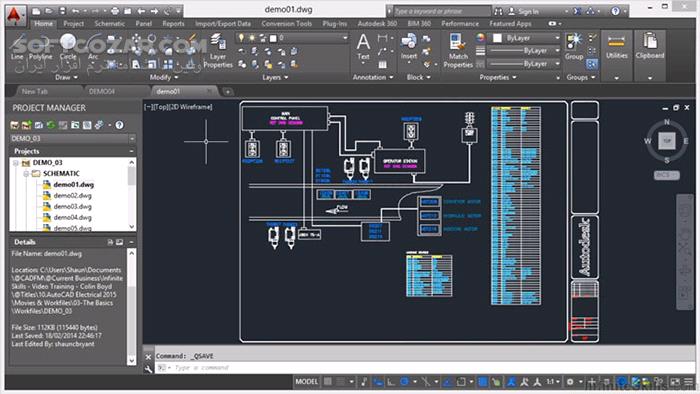Click the Customization menu icon in status bar
Viewport: 700px width, 394px height.
tap(689, 382)
